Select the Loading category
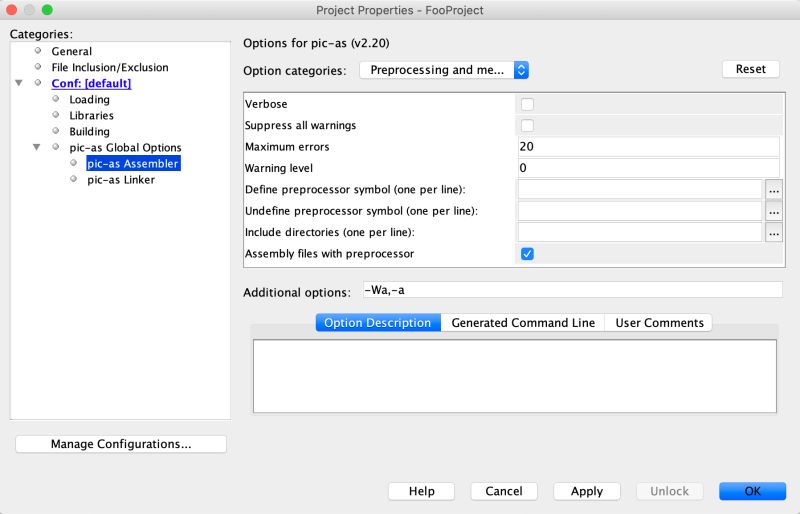 click(x=89, y=100)
